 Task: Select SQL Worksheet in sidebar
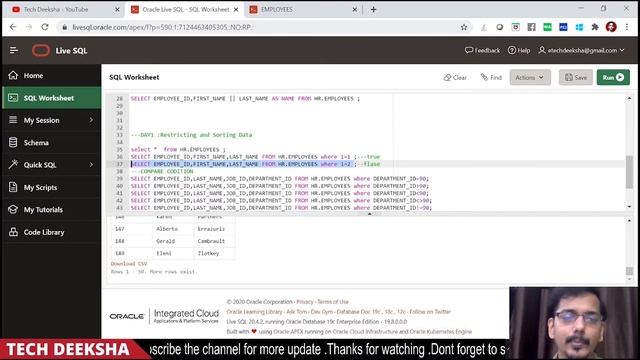coord(51,98)
